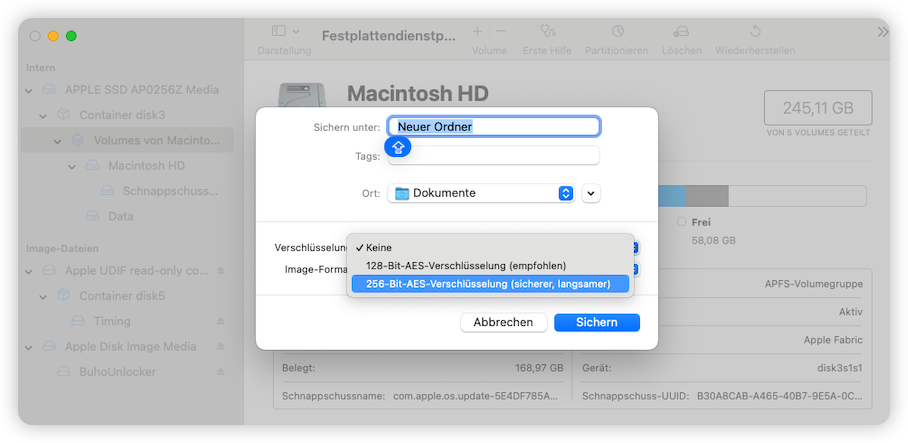
Task: Collapse Apple UDIF read-only node
Action: point(29,271)
